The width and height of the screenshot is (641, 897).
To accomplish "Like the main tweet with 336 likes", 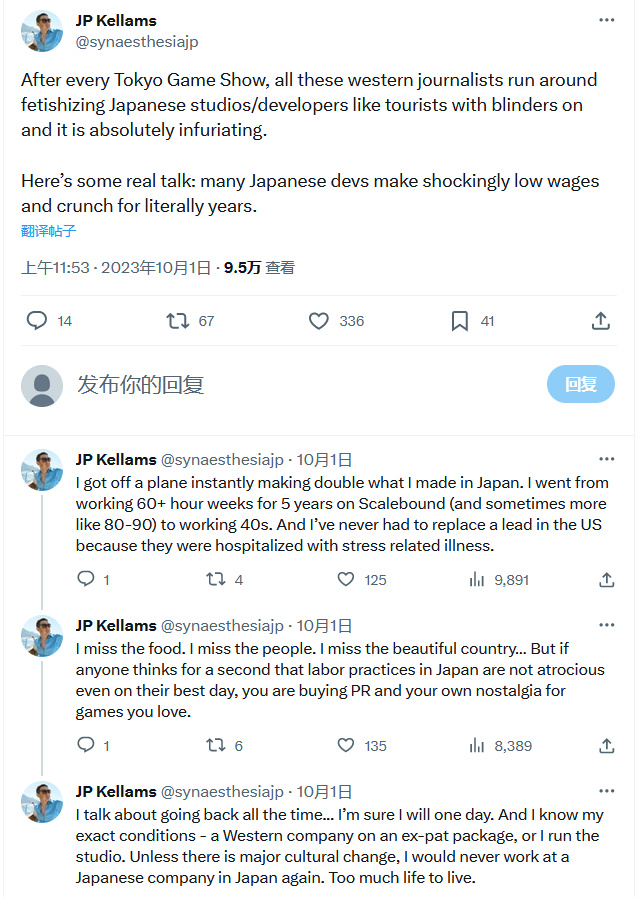I will [319, 321].
